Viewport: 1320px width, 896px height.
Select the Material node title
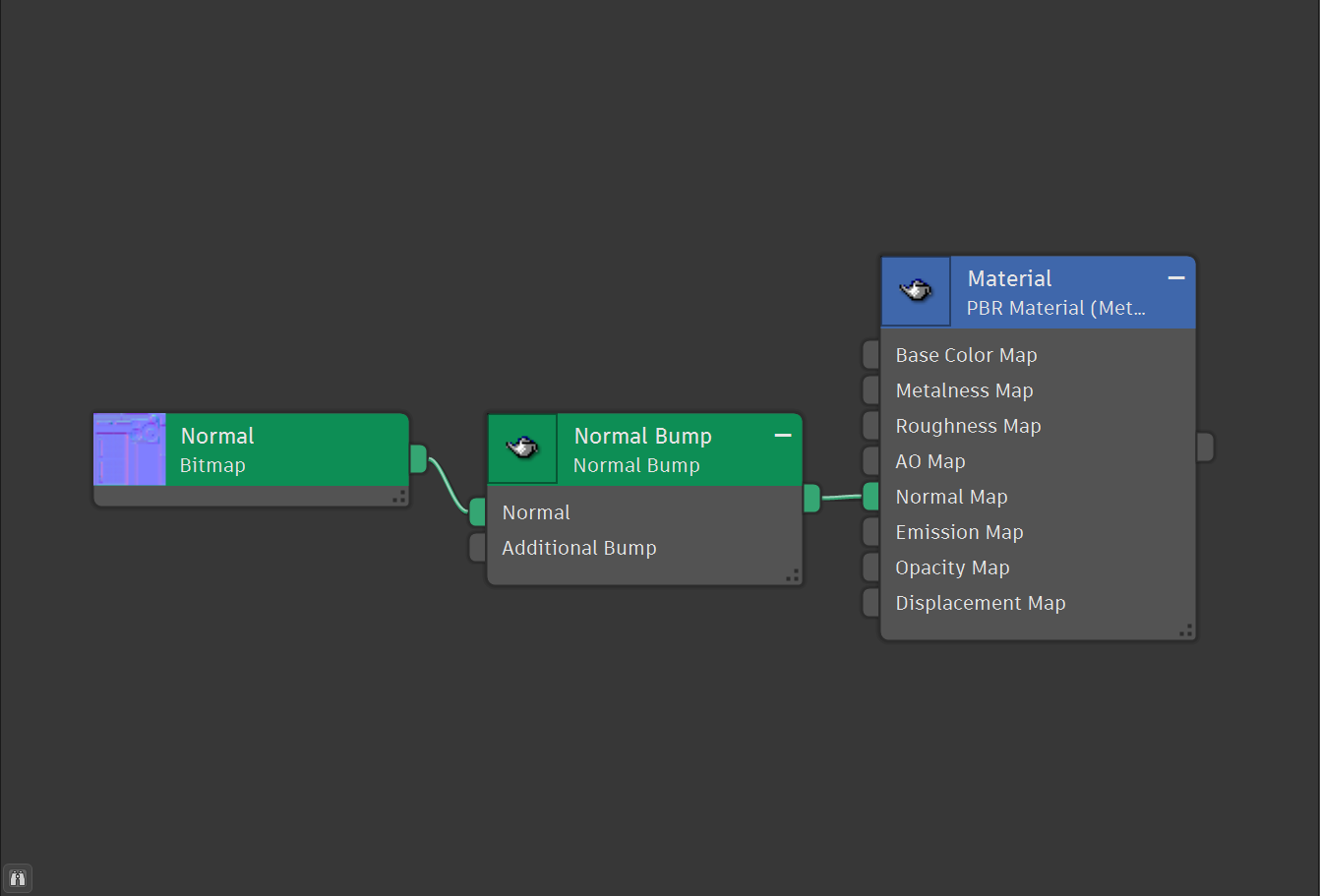(x=1009, y=278)
